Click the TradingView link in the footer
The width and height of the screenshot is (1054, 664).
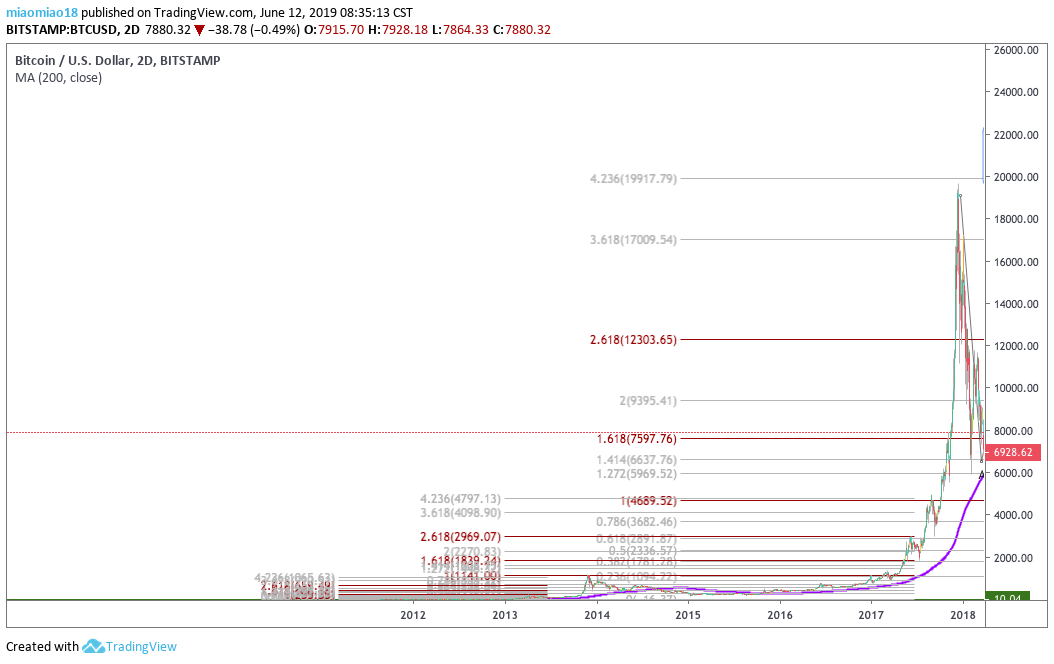click(141, 647)
